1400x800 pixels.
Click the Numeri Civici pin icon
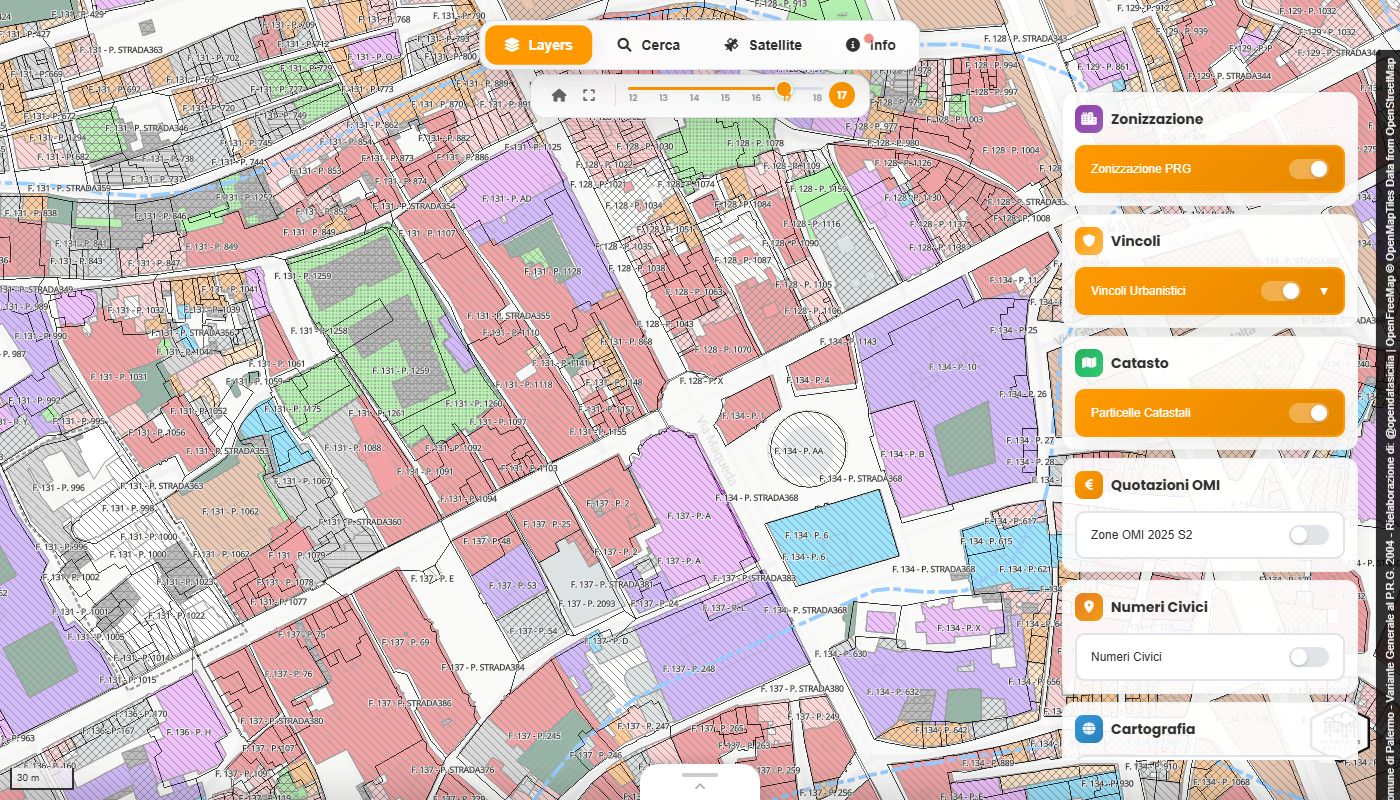tap(1089, 607)
